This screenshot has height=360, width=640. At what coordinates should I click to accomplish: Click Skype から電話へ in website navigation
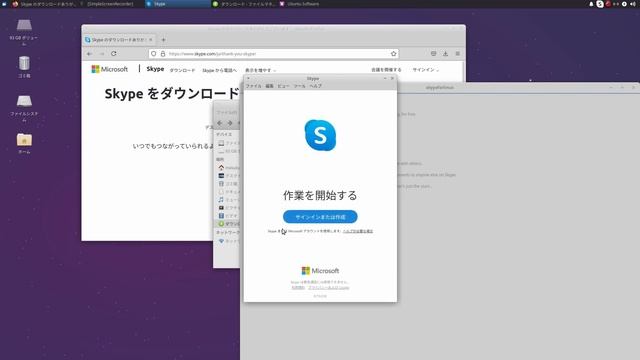click(219, 70)
